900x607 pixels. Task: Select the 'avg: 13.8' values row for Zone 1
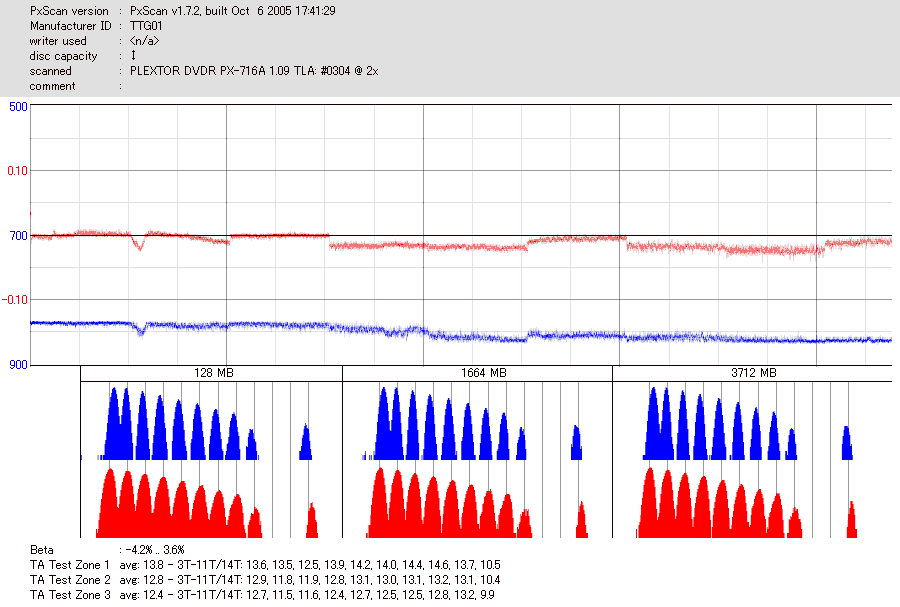pyautogui.click(x=310, y=565)
